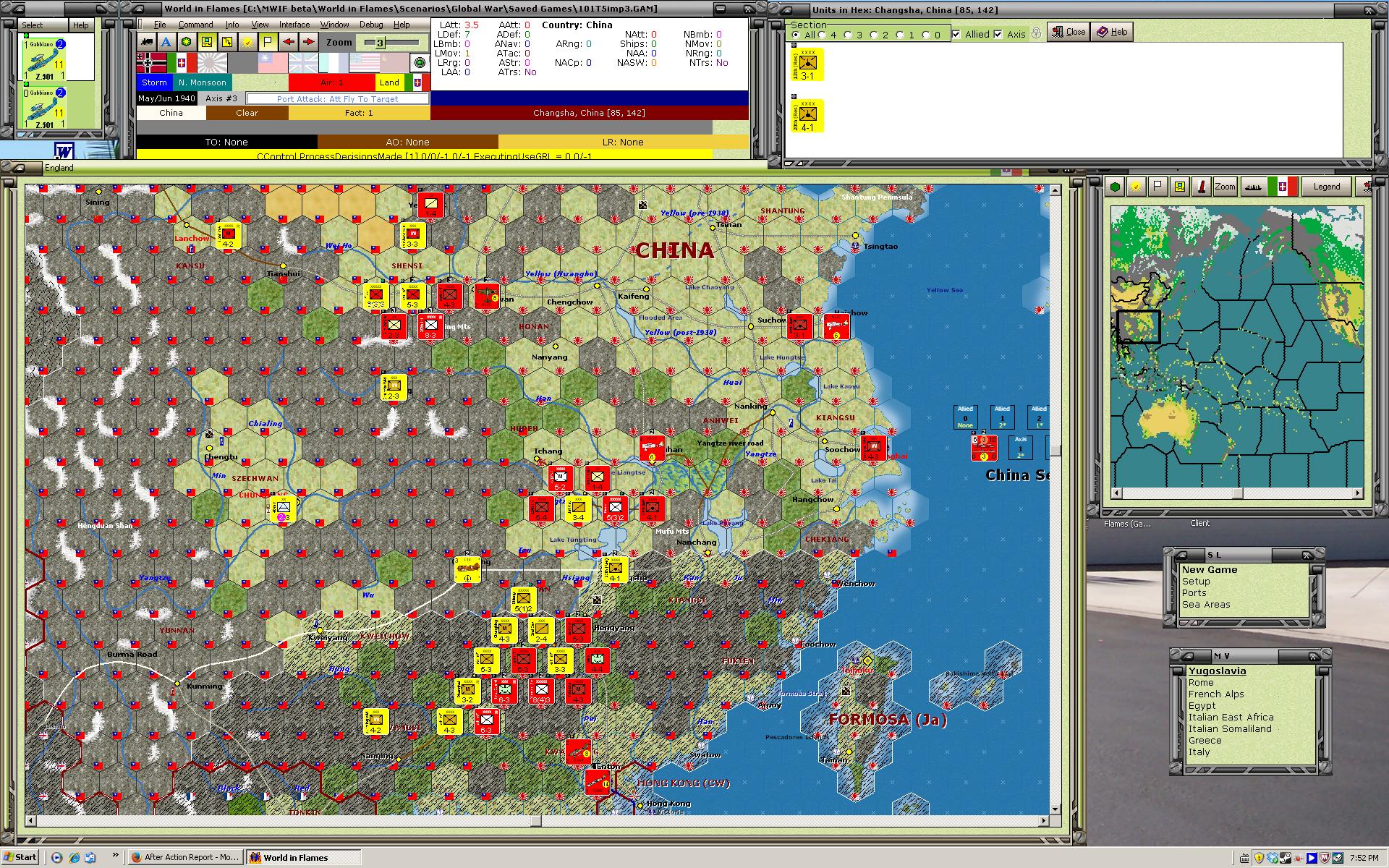Open the View menu
This screenshot has height=868, width=1389.
(x=260, y=25)
